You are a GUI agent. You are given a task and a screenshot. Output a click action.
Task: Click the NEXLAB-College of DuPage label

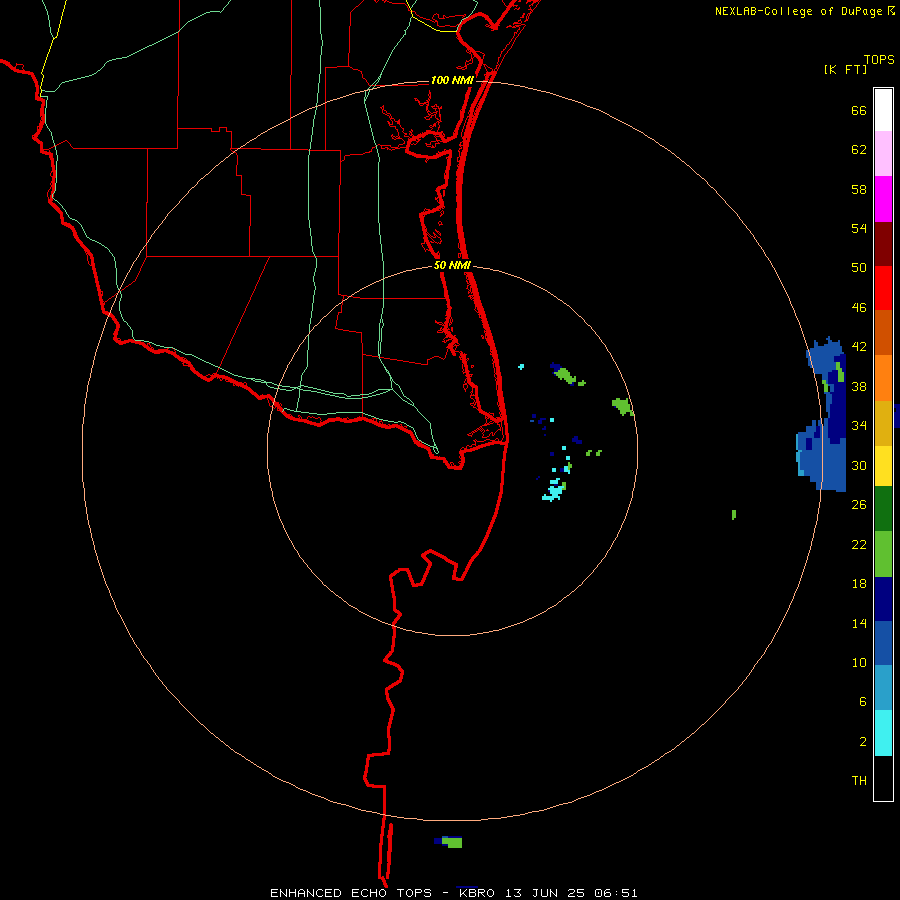pyautogui.click(x=798, y=11)
